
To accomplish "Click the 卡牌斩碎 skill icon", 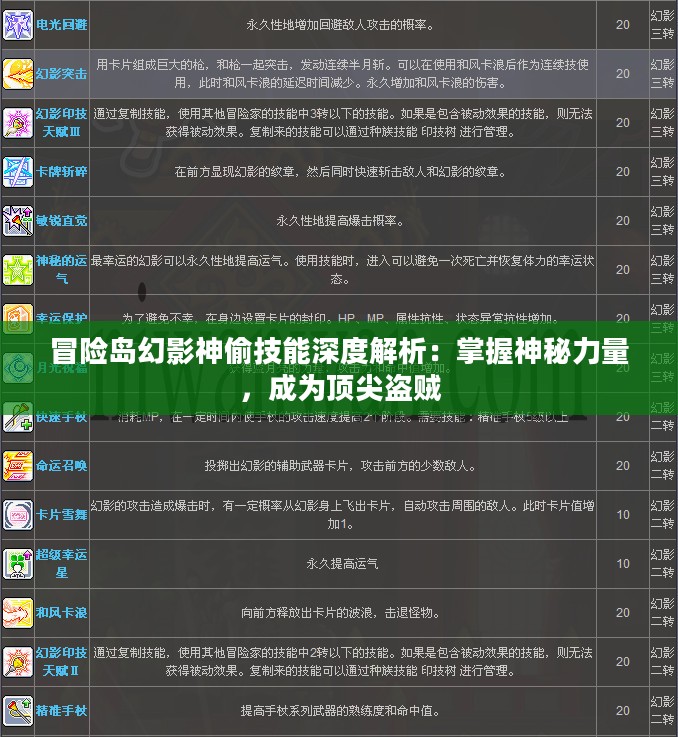I will (18, 172).
